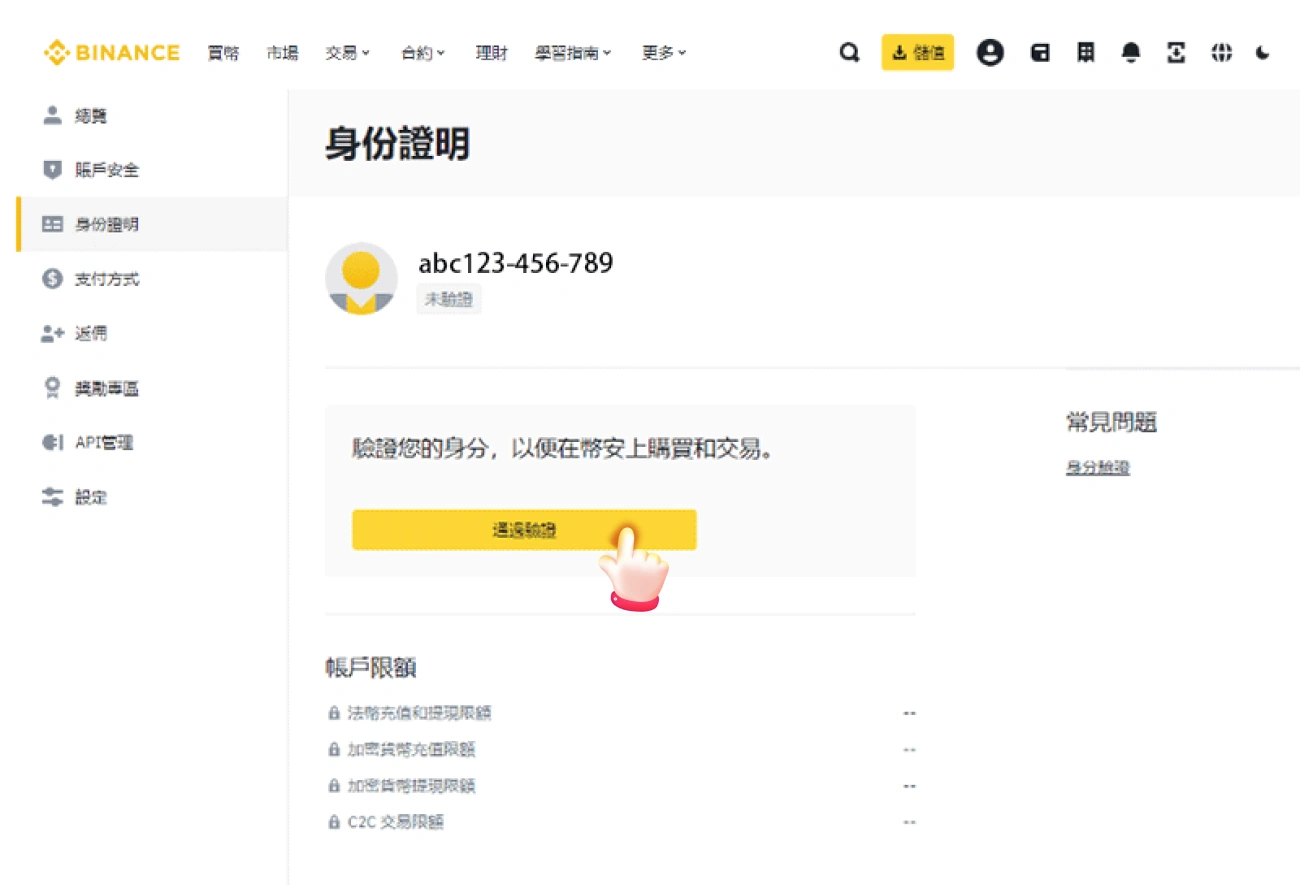Viewport: 1300px width, 886px height.
Task: Expand the 學習指南 dropdown menu
Action: [x=572, y=53]
